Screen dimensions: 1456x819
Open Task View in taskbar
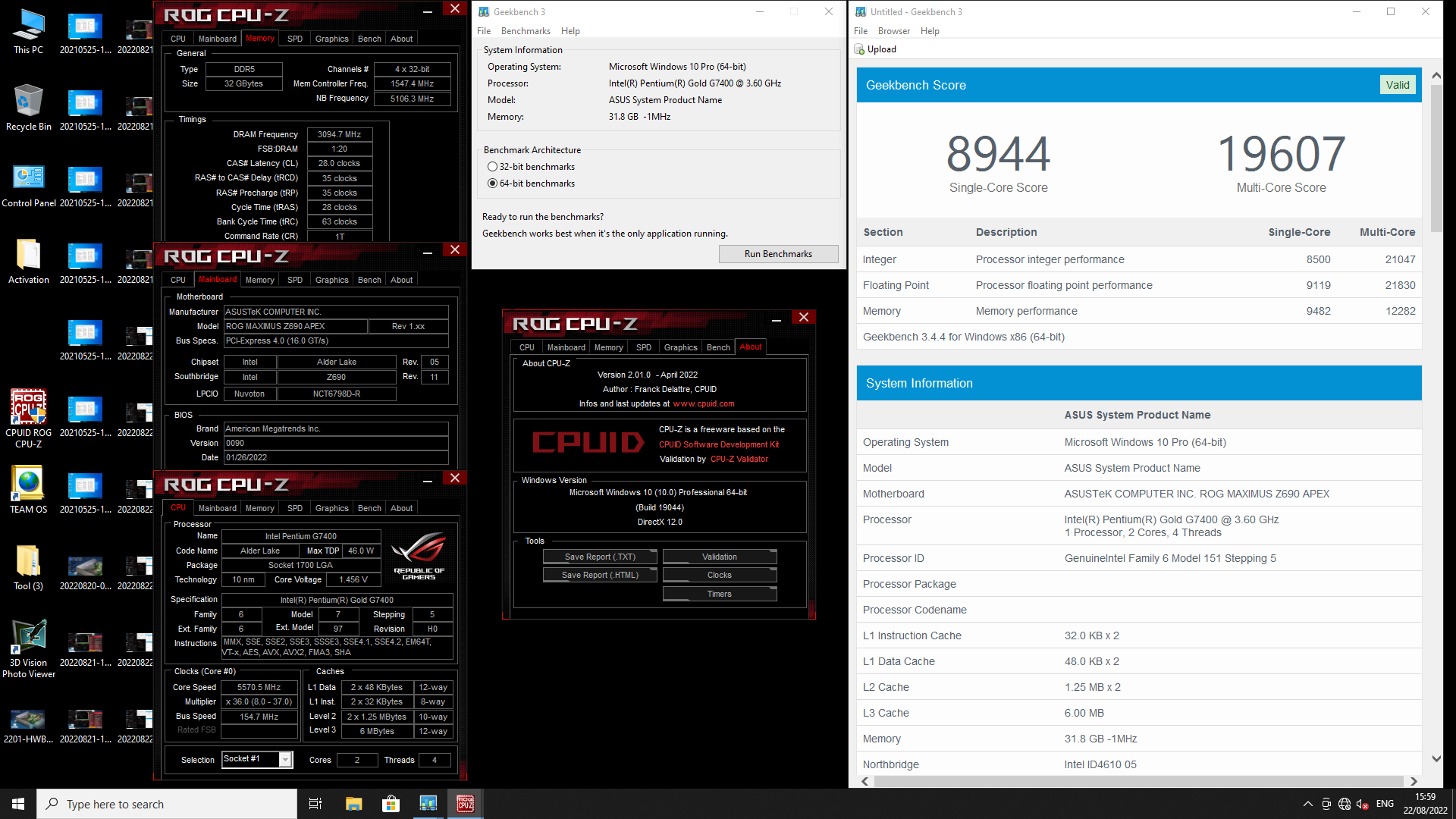(315, 804)
